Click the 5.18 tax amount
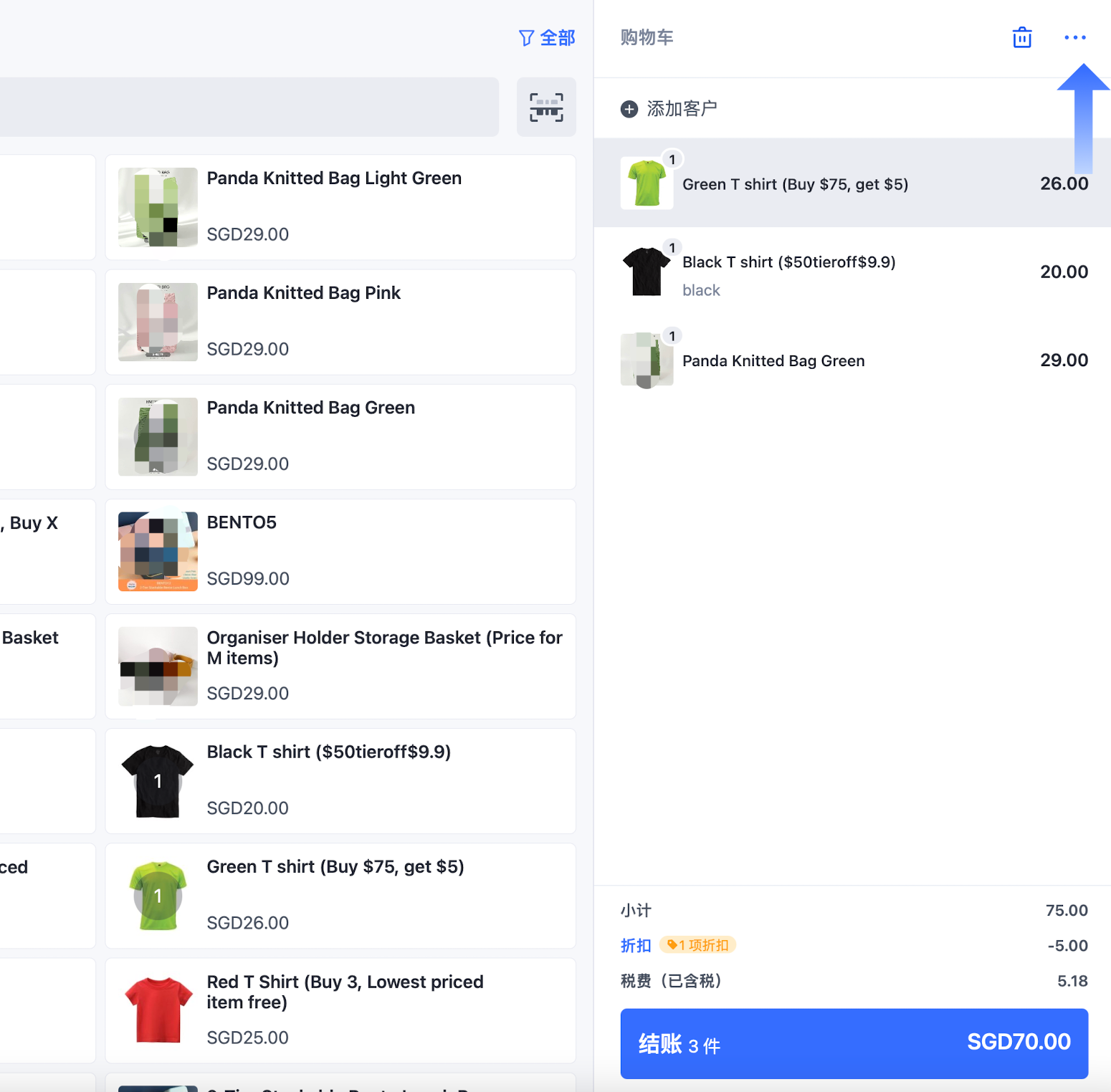Viewport: 1111px width, 1092px height. pos(1072,980)
